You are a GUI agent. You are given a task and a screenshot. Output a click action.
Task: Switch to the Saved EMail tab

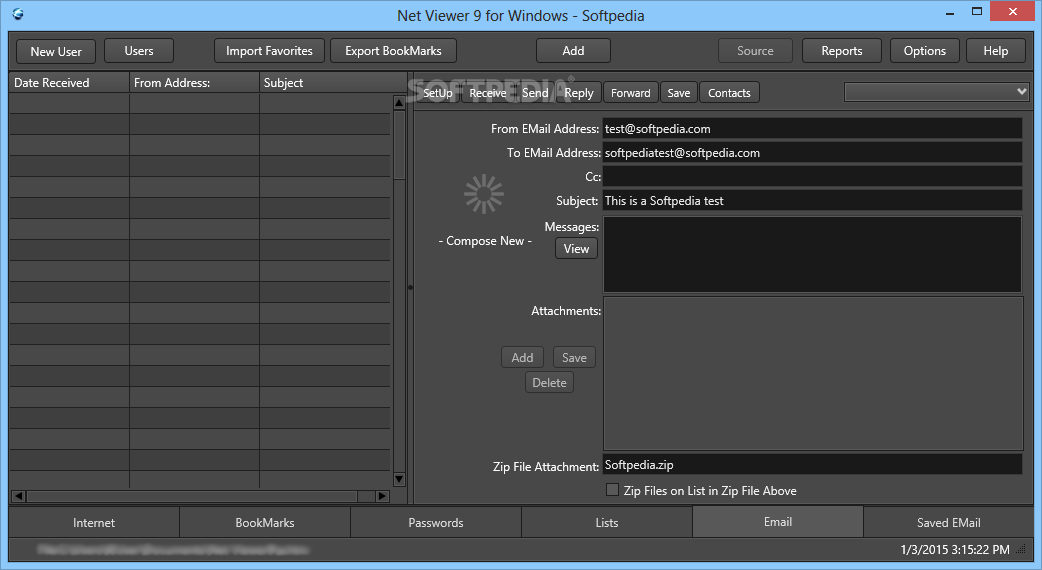[949, 523]
